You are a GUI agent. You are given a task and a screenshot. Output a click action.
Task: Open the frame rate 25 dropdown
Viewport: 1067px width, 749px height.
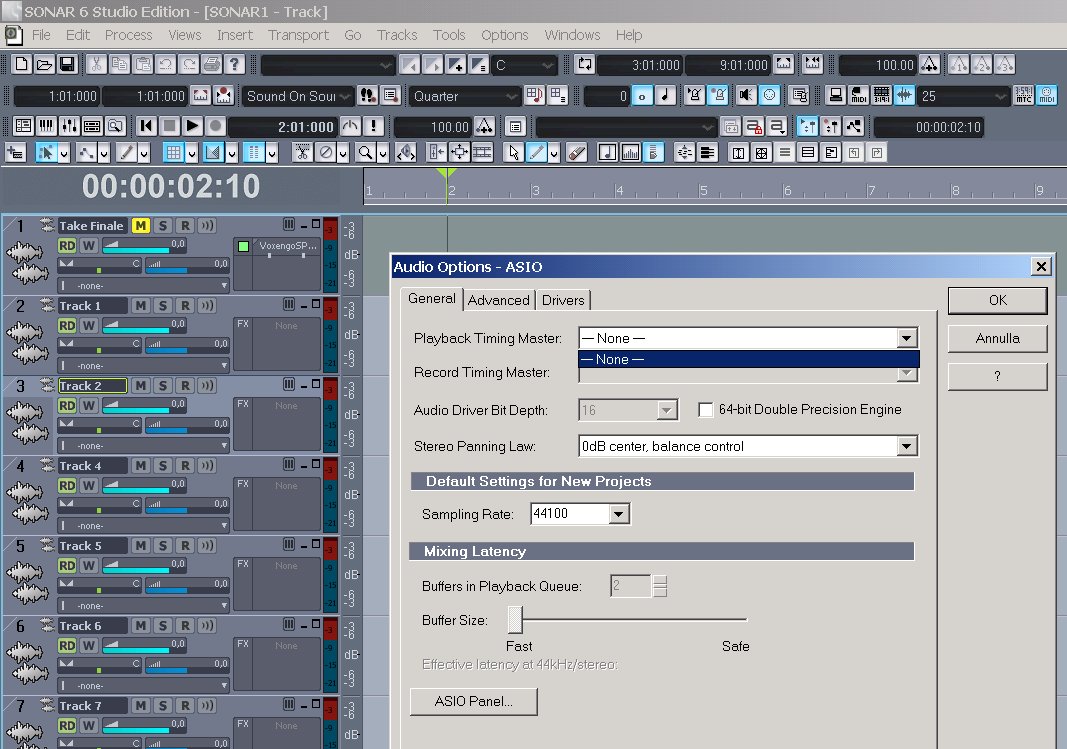963,96
